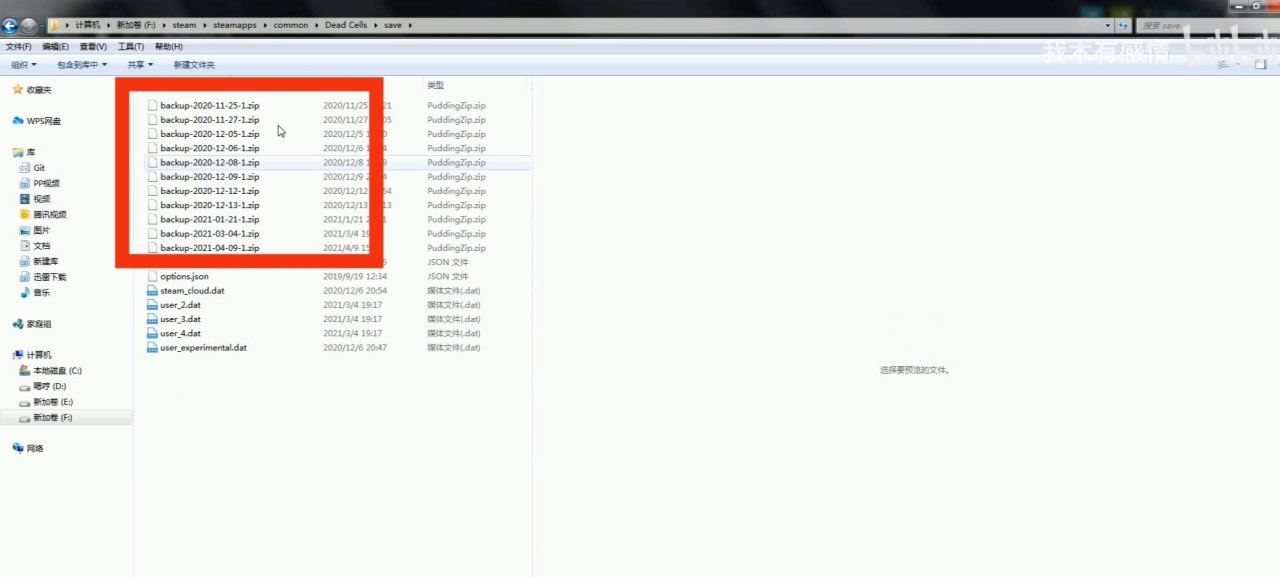The width and height of the screenshot is (1280, 577).
Task: Open the 工具(T) menu
Action: (x=131, y=47)
